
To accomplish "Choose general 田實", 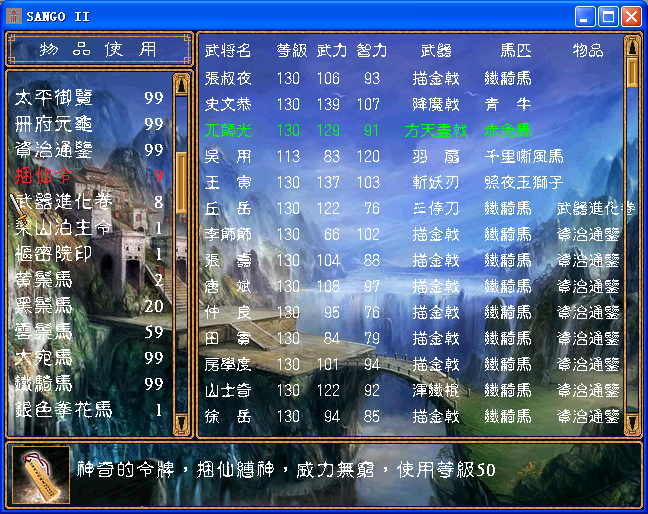I will pyautogui.click(x=228, y=339).
